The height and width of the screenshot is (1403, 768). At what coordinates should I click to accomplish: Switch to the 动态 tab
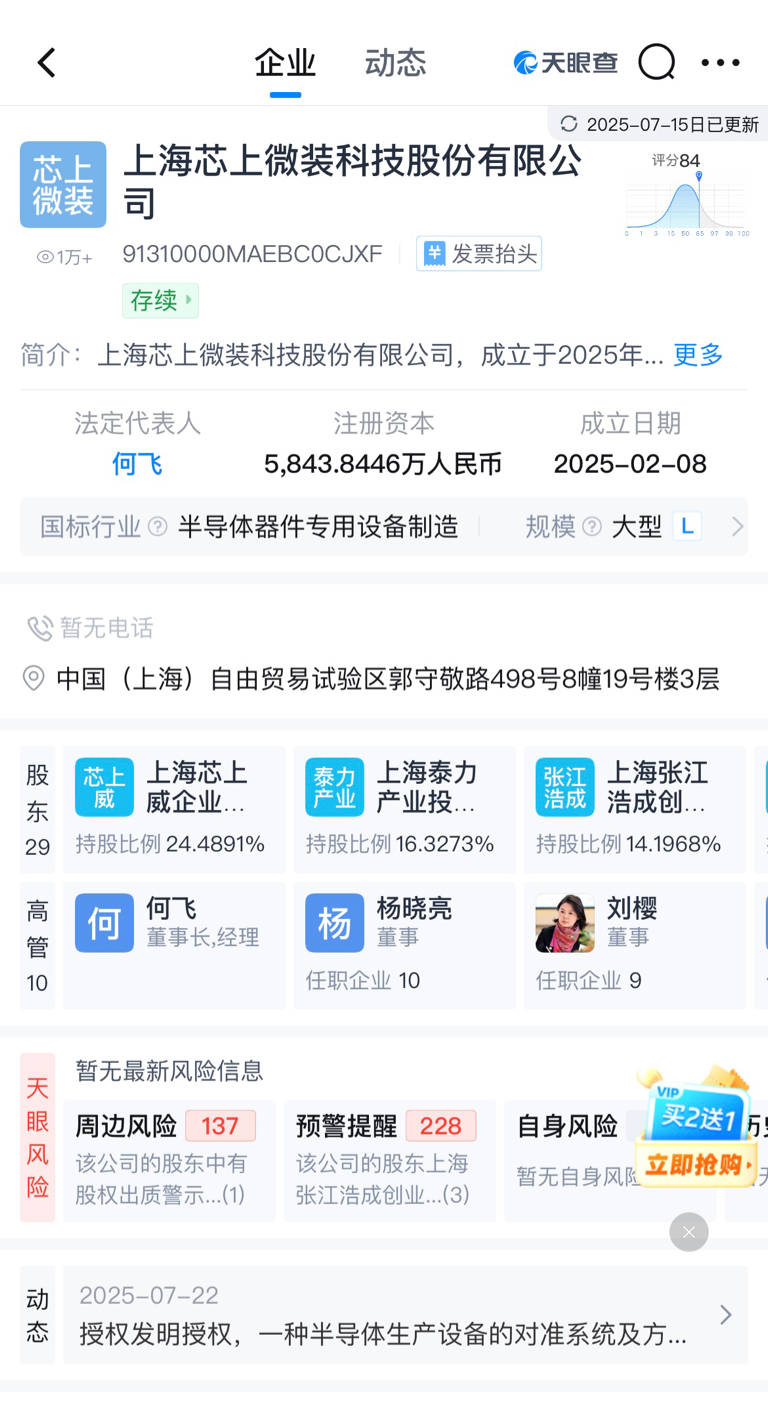[395, 62]
